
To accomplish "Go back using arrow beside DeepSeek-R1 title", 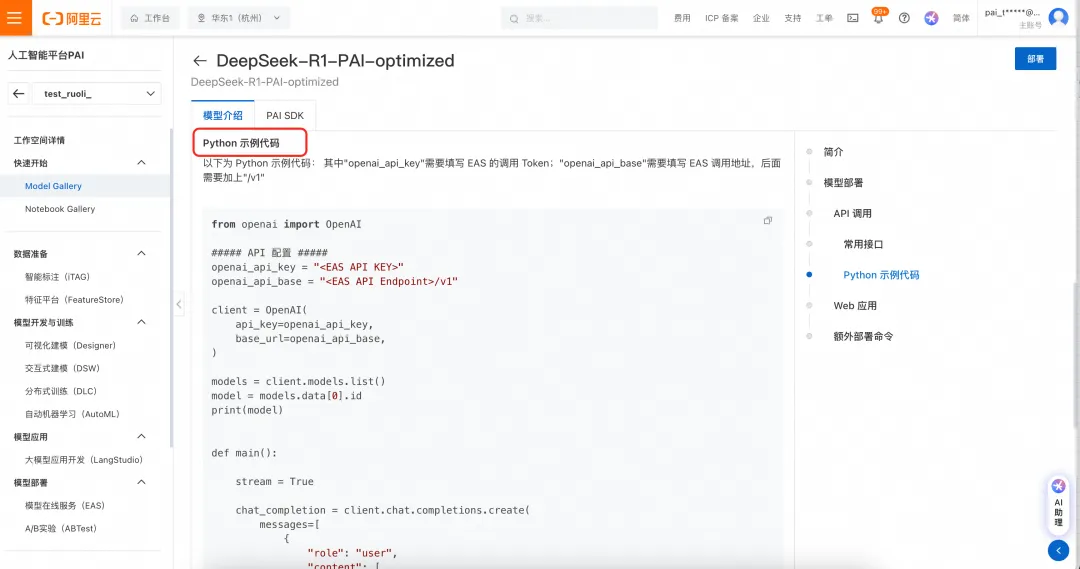I will click(199, 61).
